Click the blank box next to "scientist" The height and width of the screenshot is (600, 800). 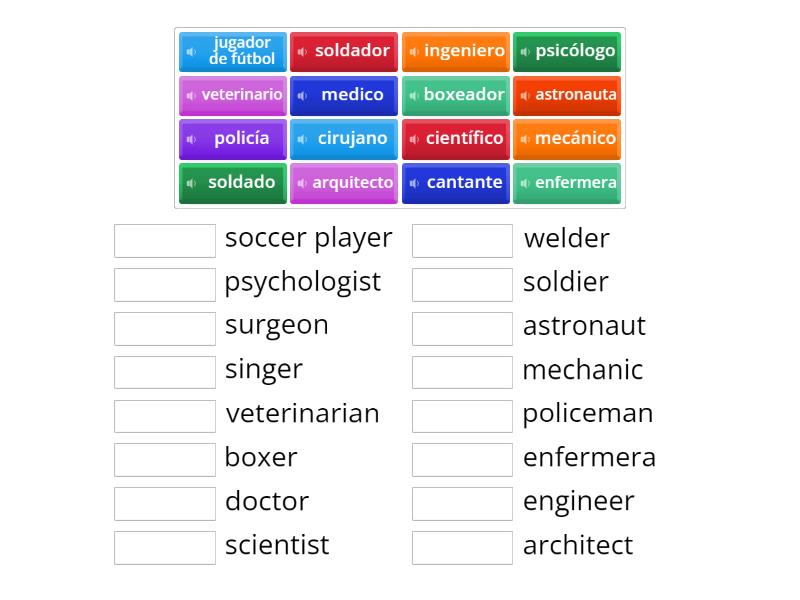[x=165, y=547]
